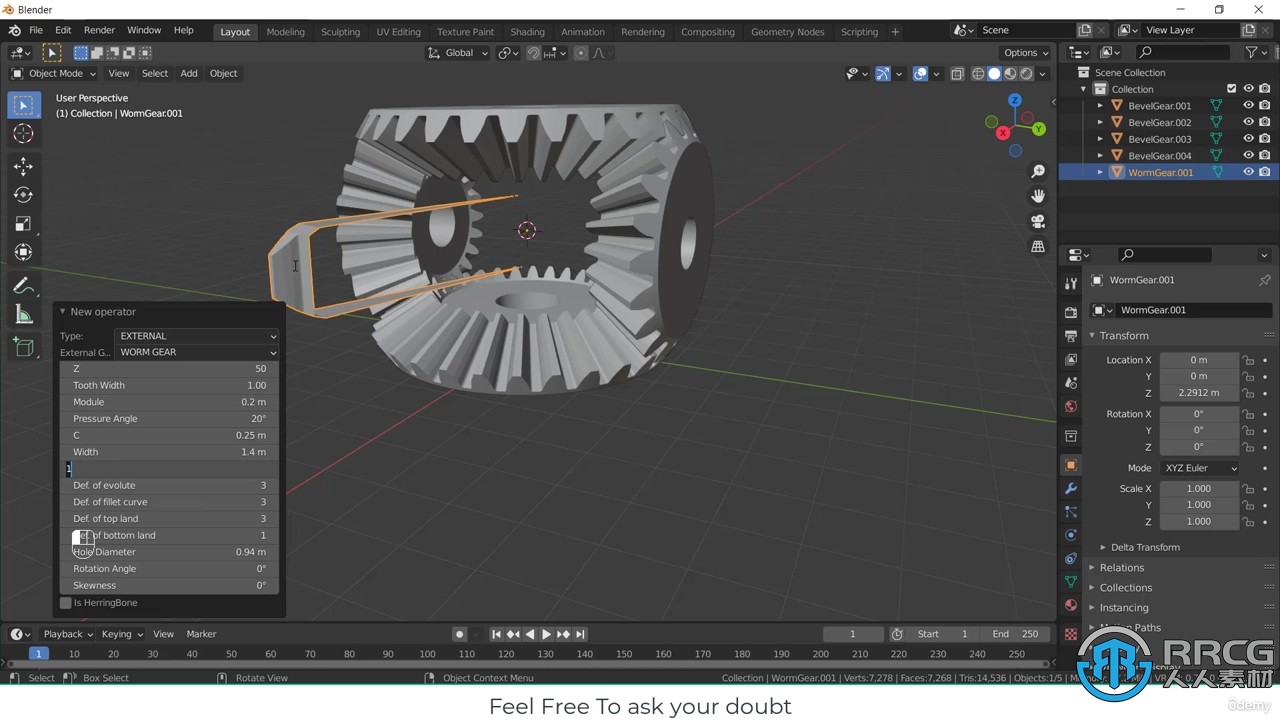Select the Add Cube tool
1280x720 pixels.
(24, 348)
